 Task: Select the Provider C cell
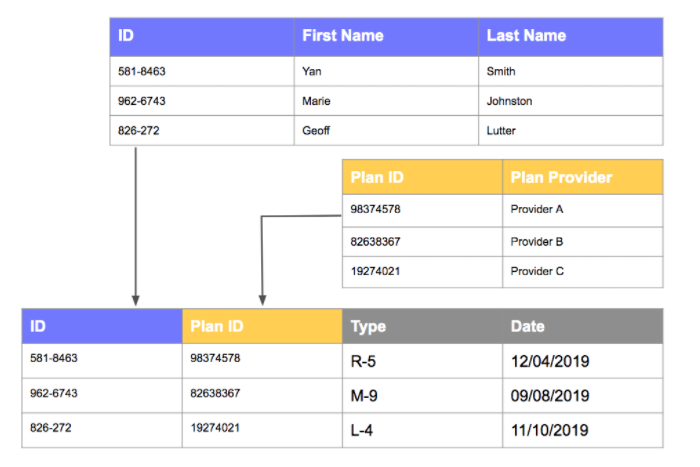537,271
